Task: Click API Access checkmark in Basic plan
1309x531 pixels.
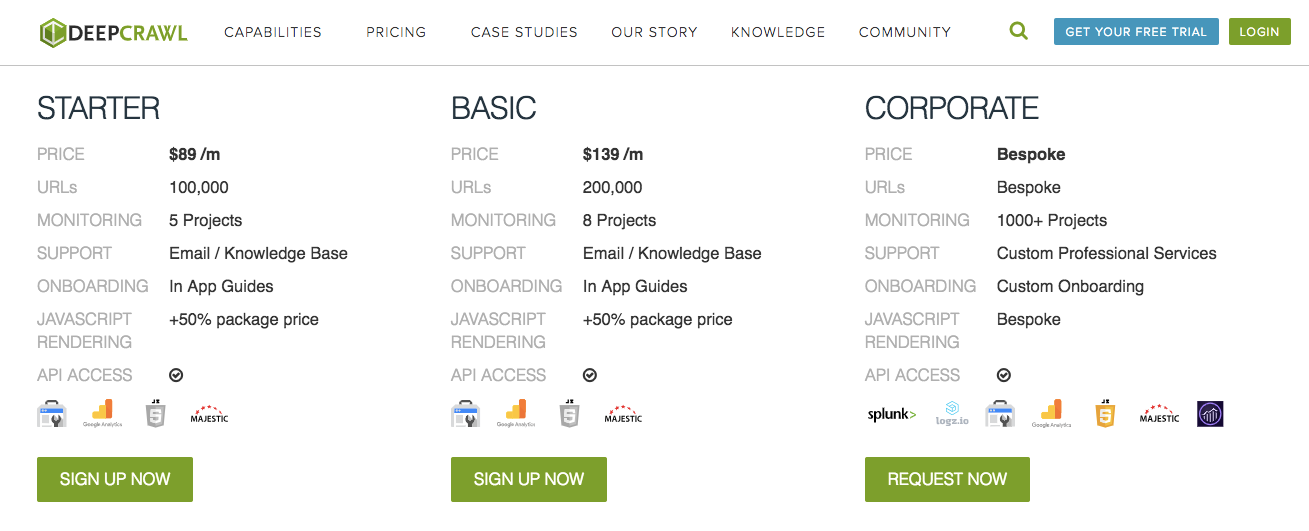Action: click(x=590, y=375)
